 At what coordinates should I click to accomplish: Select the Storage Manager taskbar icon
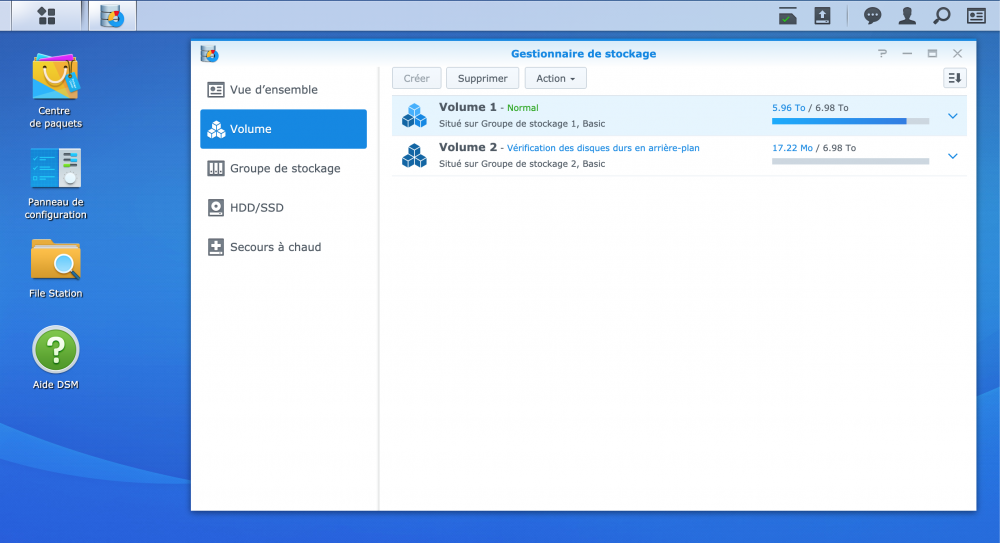tap(112, 16)
